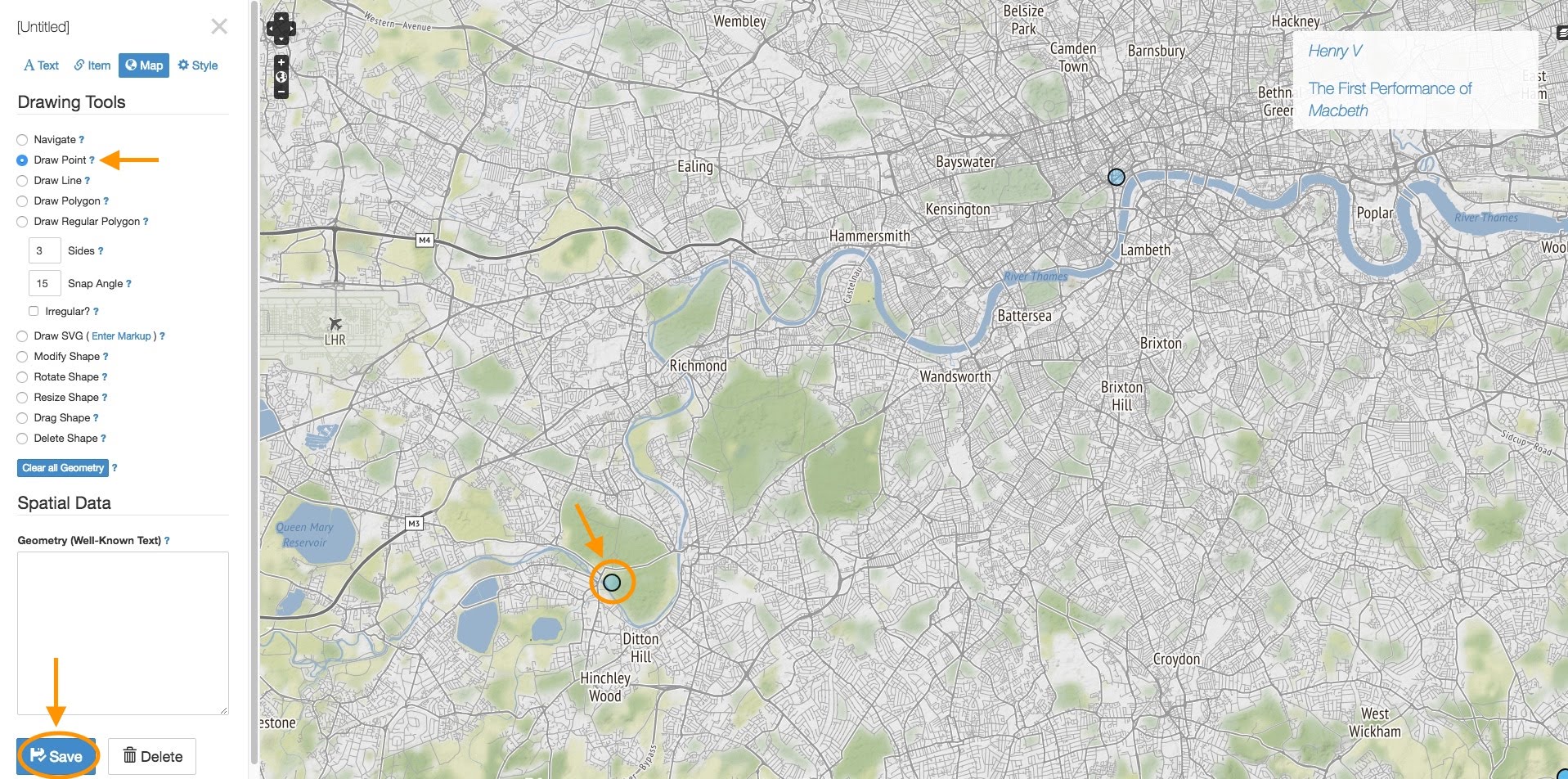Viewport: 1568px width, 779px height.
Task: Click the Well-Known Text geometry textarea
Action: (x=123, y=633)
